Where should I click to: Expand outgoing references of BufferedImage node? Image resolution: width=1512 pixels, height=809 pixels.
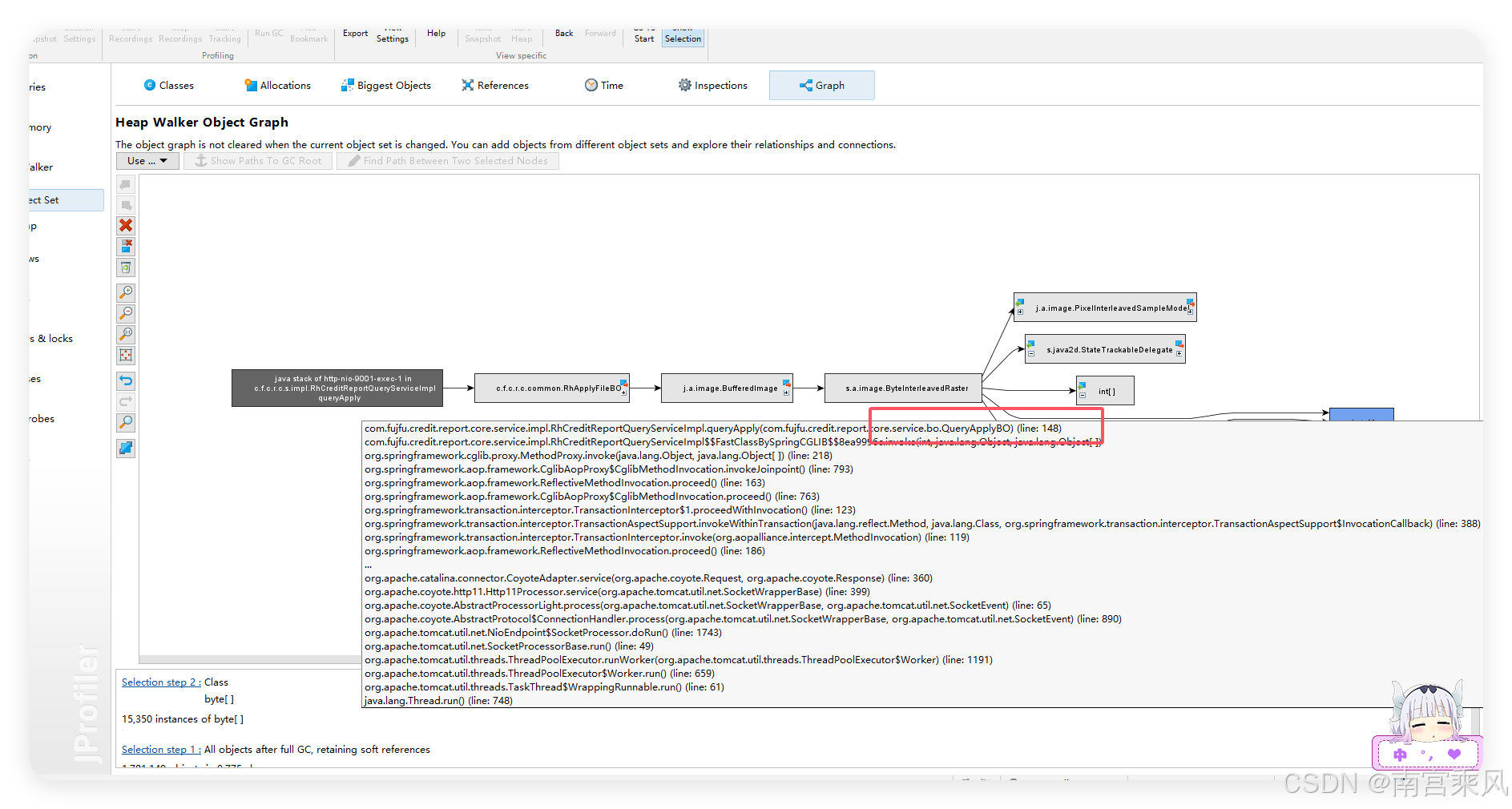pyautogui.click(x=786, y=392)
